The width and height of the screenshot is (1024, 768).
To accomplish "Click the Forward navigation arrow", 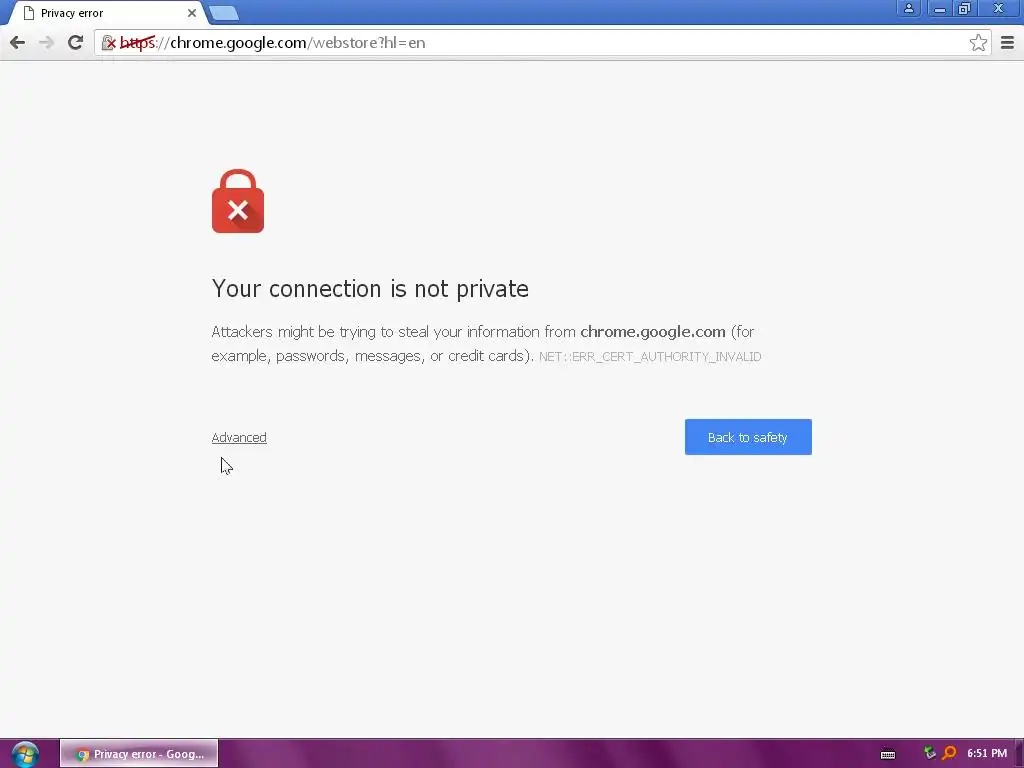I will pos(46,42).
